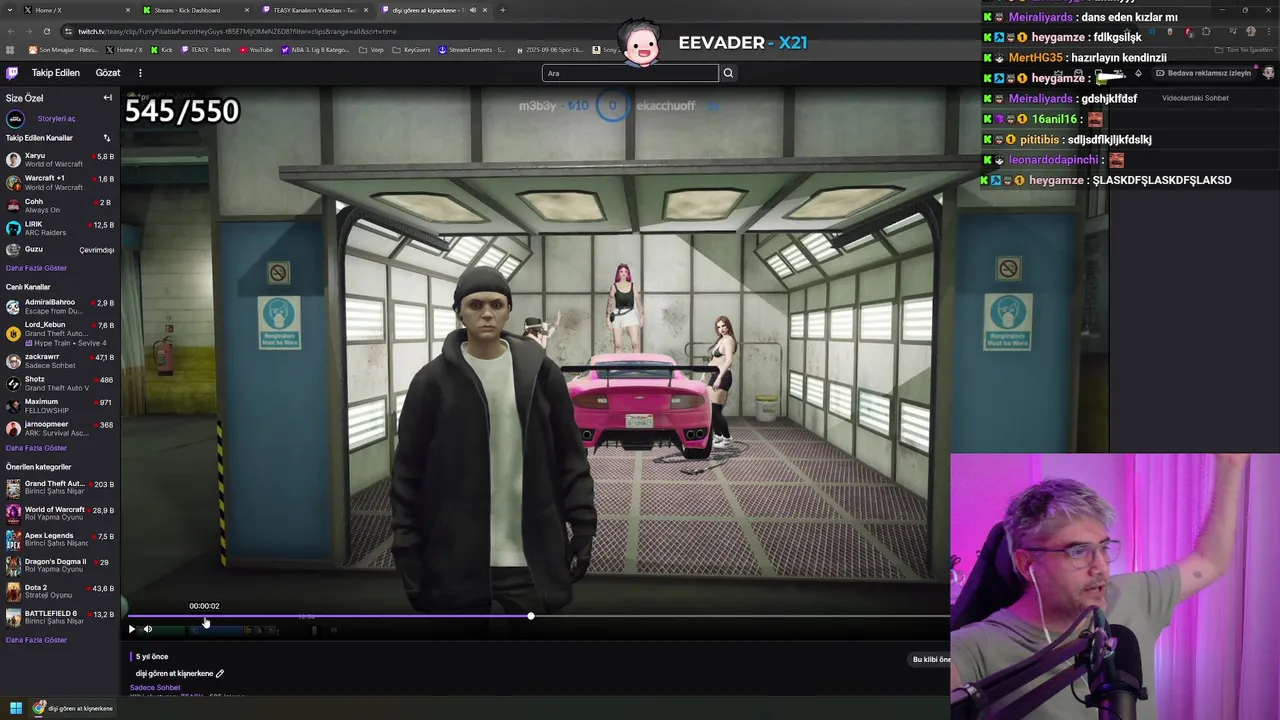Open the tab search dropdown arrow
This screenshot has height=720, width=1280.
[8, 10]
